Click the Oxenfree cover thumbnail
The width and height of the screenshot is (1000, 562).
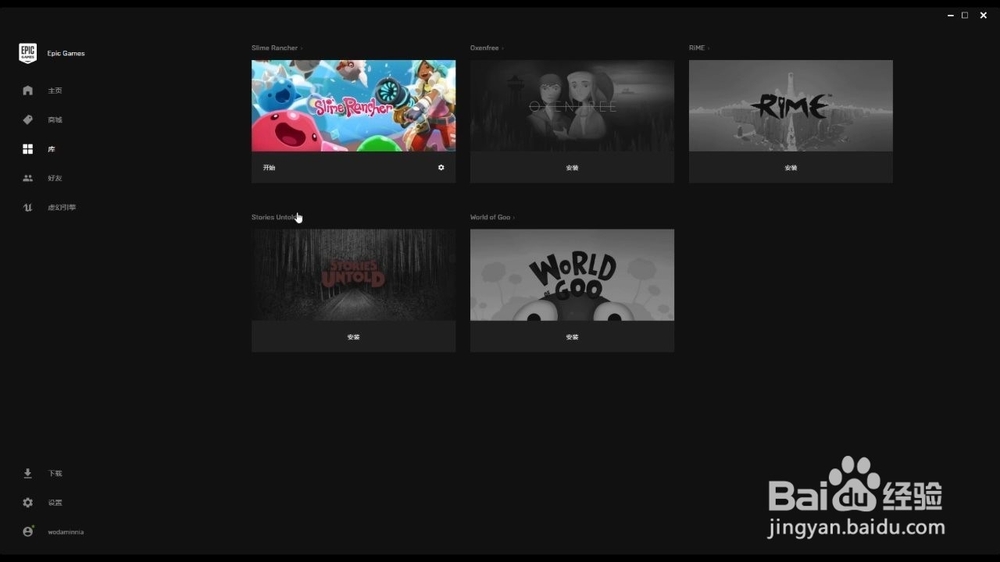click(572, 106)
